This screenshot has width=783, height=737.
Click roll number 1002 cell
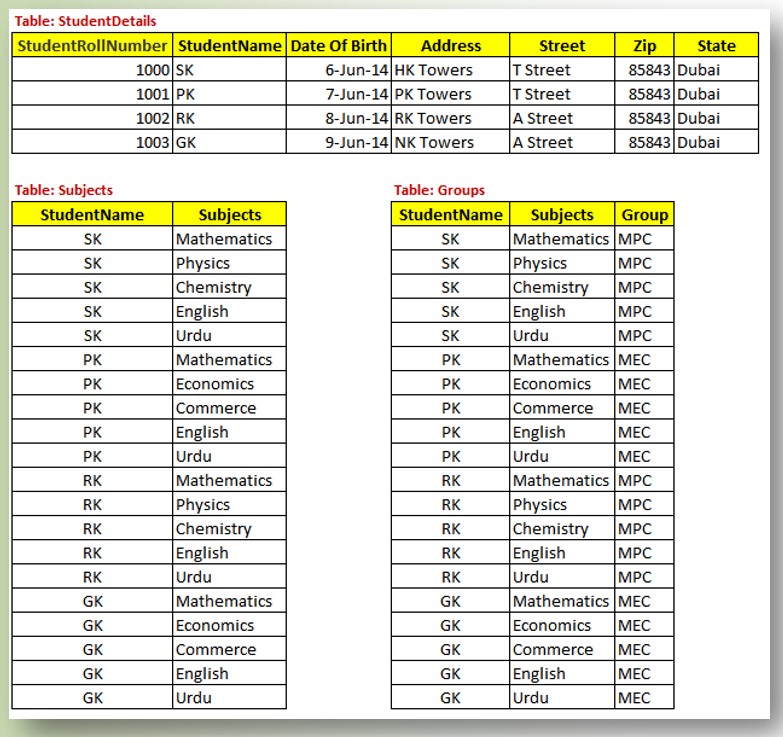[x=92, y=118]
